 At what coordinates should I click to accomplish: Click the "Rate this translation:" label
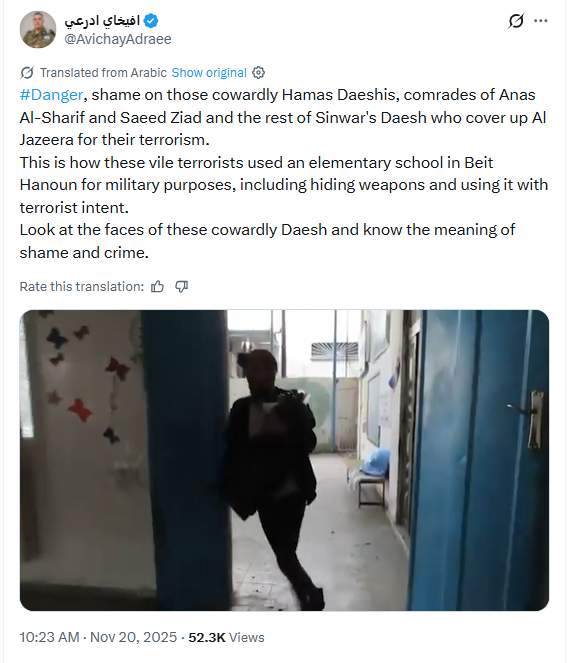coord(82,287)
